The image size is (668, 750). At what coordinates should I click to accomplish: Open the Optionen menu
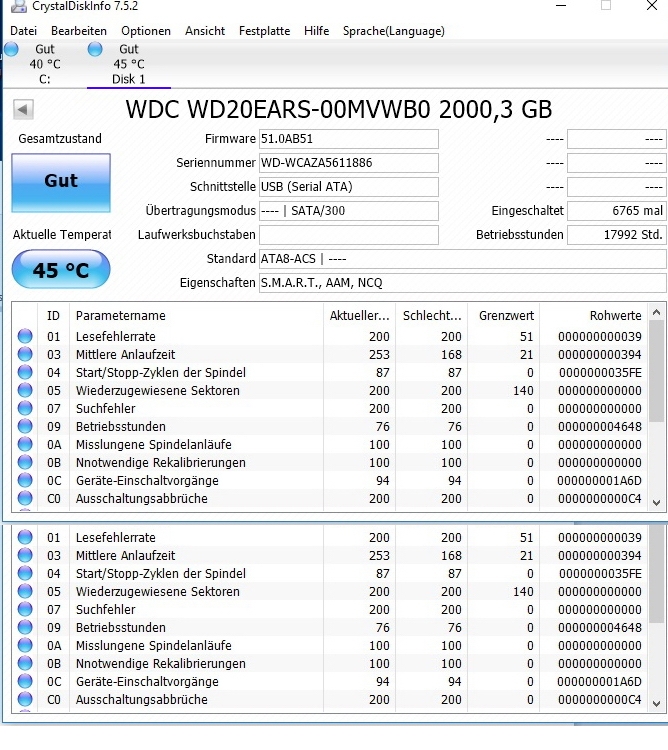click(146, 31)
